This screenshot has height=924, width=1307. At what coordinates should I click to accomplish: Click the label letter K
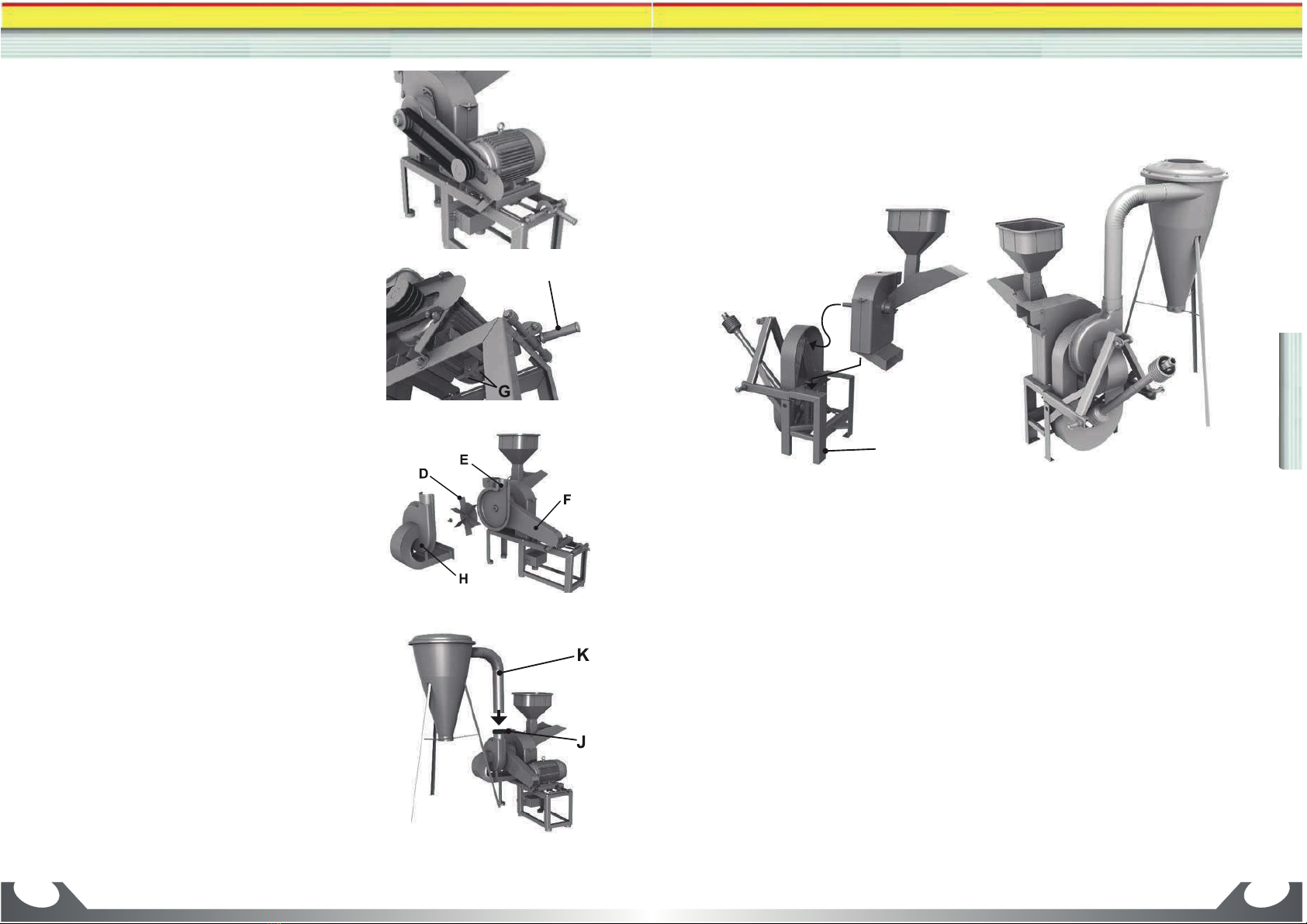(583, 656)
